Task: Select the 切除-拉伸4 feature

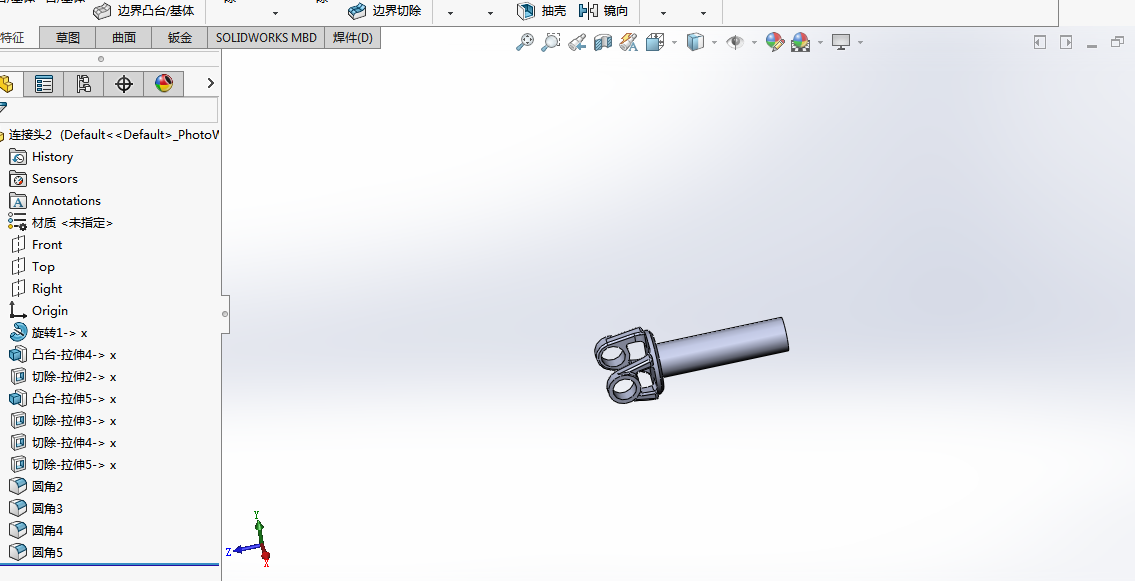Action: tap(63, 442)
